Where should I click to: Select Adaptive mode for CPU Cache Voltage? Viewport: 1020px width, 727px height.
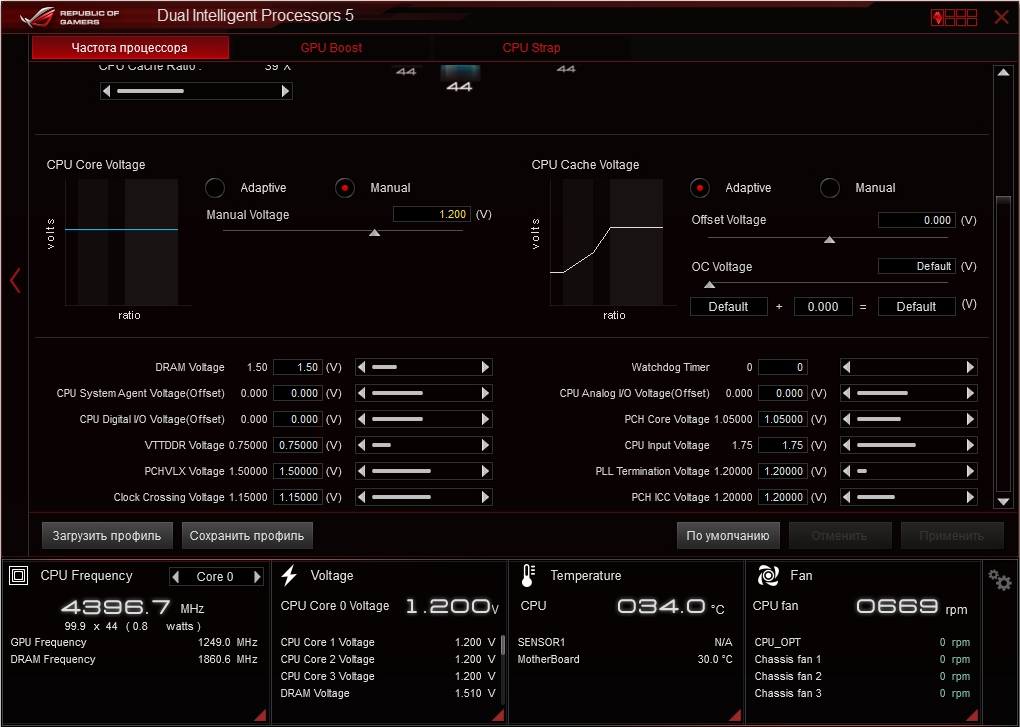[x=700, y=188]
